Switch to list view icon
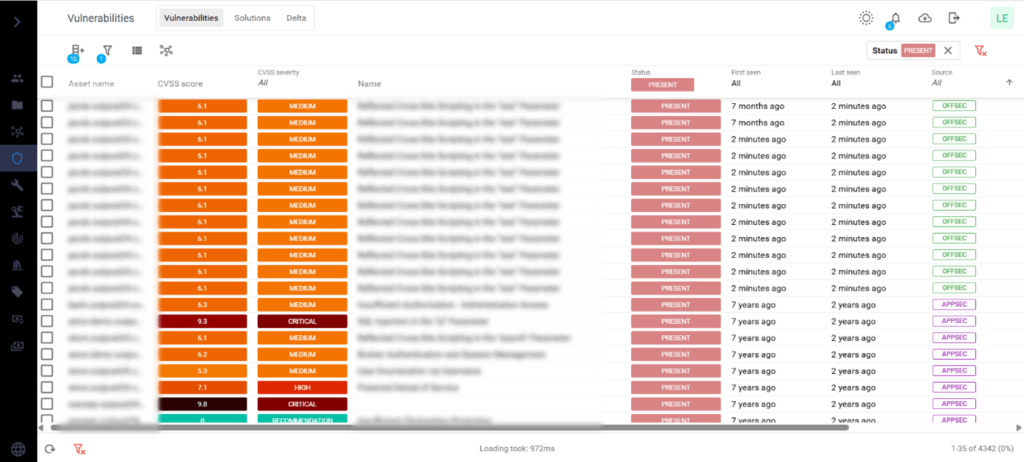 coord(137,50)
